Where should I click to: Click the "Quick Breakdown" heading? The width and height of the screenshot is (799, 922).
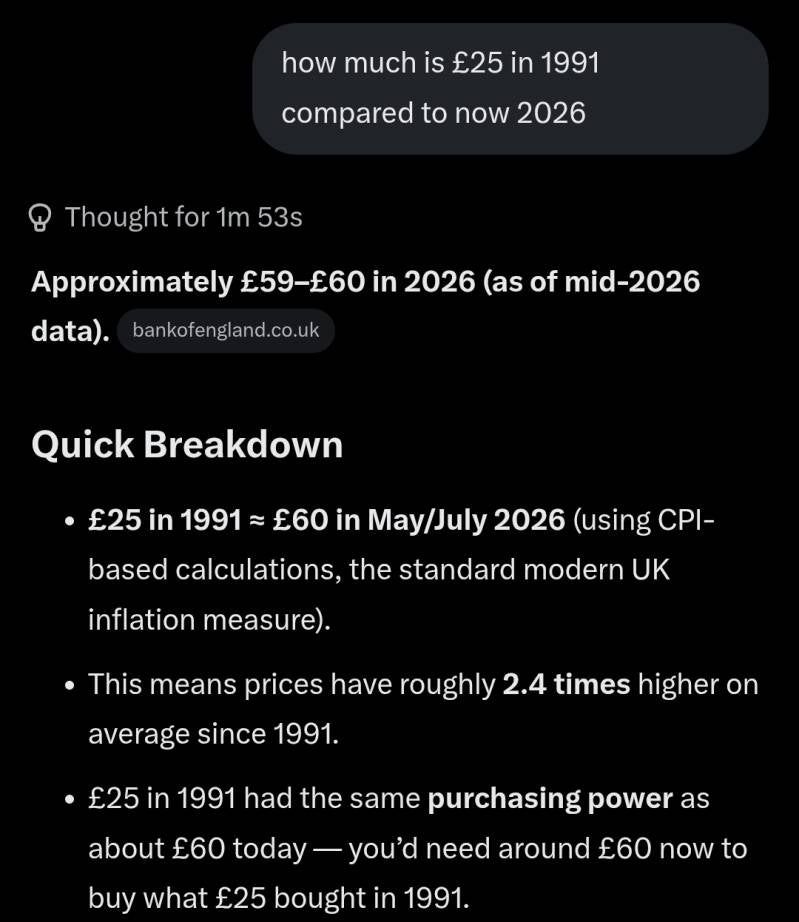tap(187, 445)
